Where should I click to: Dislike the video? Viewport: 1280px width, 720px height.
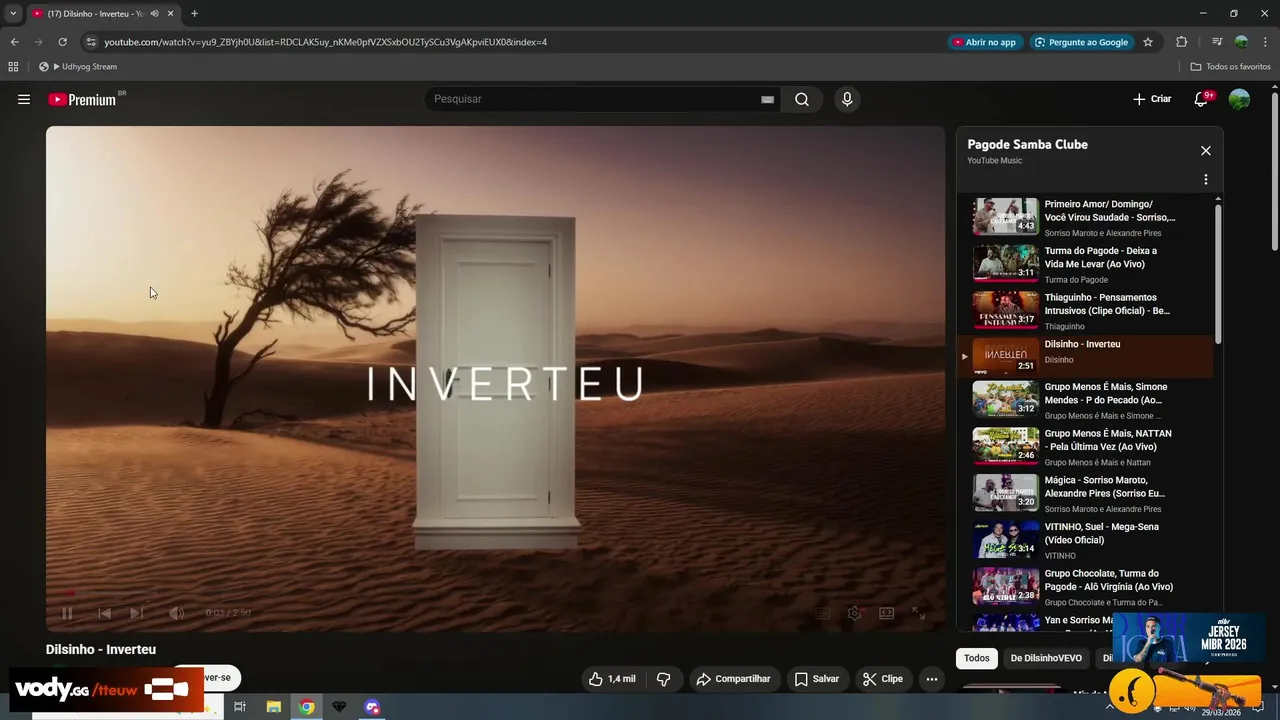[x=663, y=679]
